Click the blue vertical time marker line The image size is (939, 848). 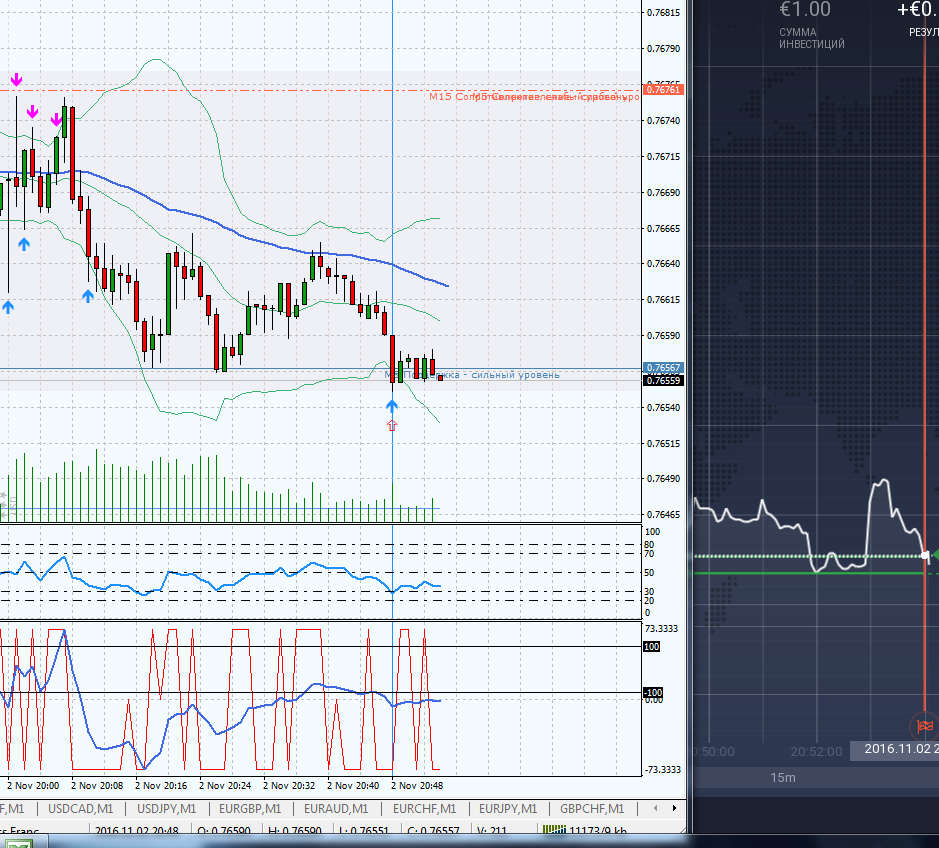(392, 200)
